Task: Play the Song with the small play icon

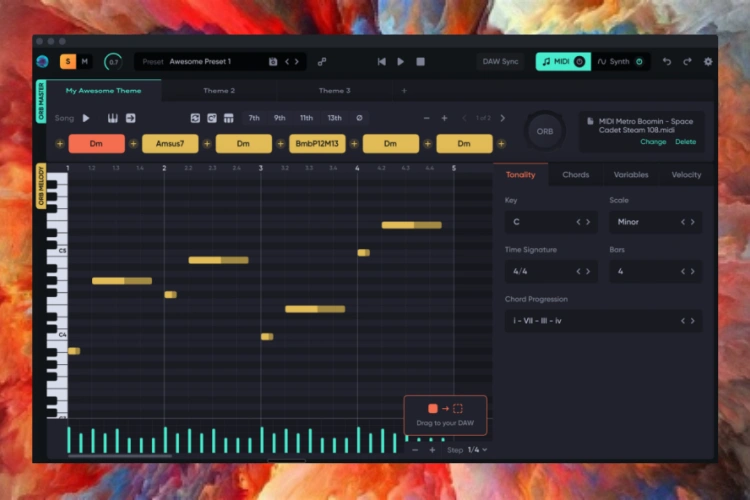Action: pyautogui.click(x=86, y=118)
